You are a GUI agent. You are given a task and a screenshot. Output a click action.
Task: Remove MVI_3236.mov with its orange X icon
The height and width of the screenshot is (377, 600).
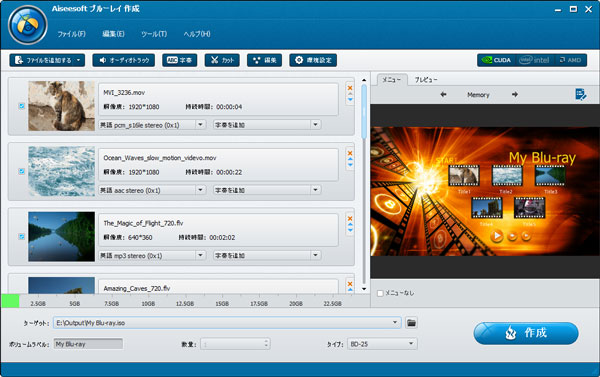coord(350,88)
